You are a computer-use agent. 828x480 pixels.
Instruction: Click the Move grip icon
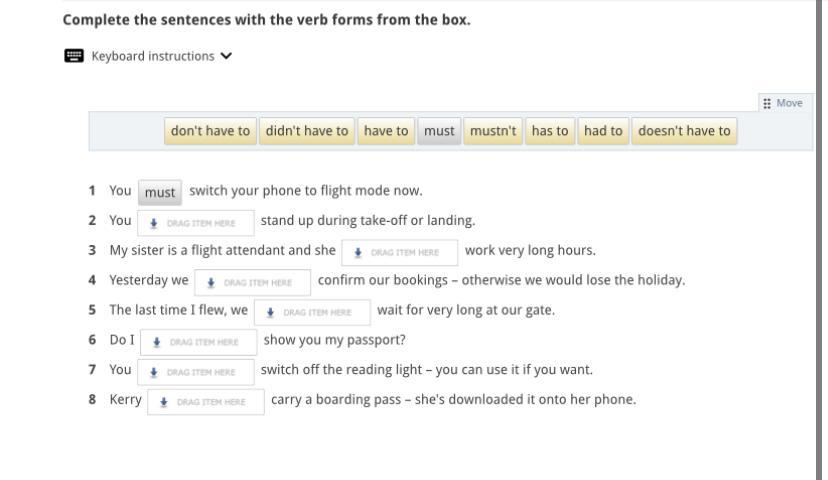tap(767, 103)
